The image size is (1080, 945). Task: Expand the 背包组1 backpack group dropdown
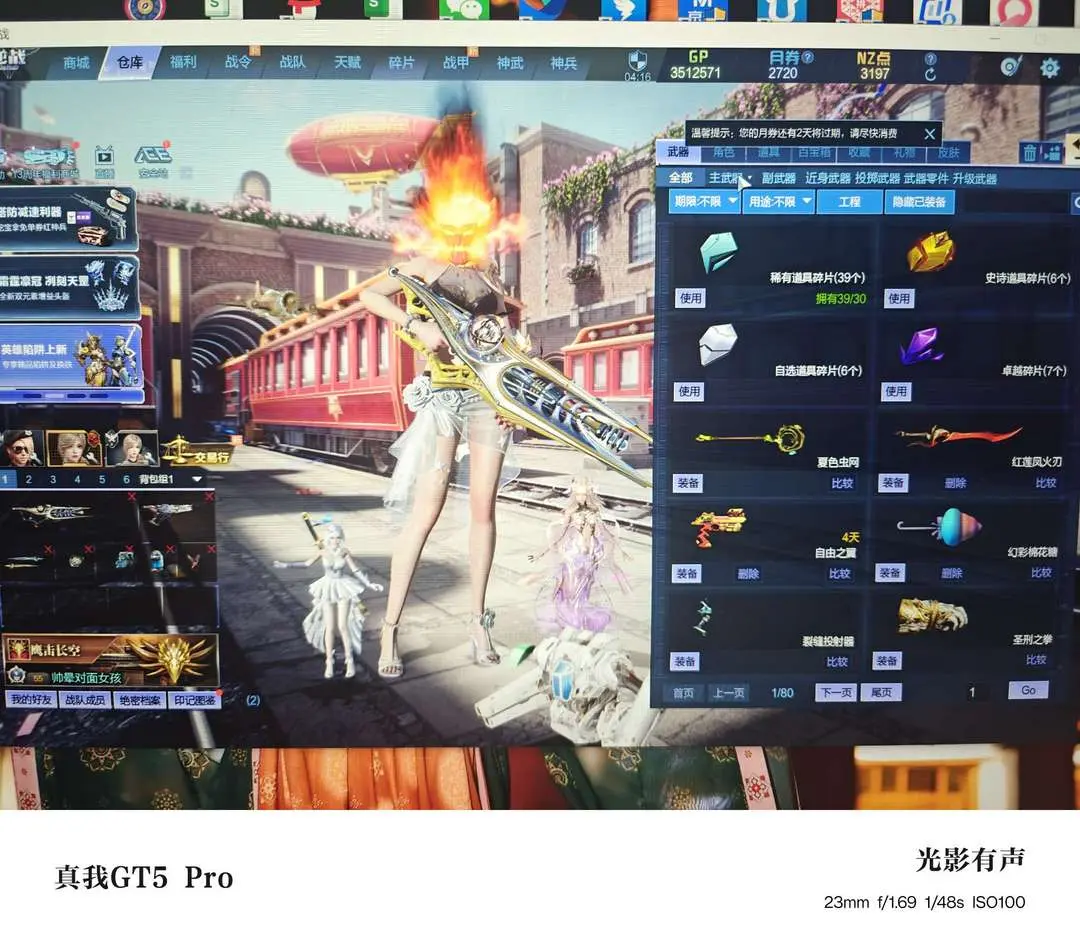coord(198,479)
